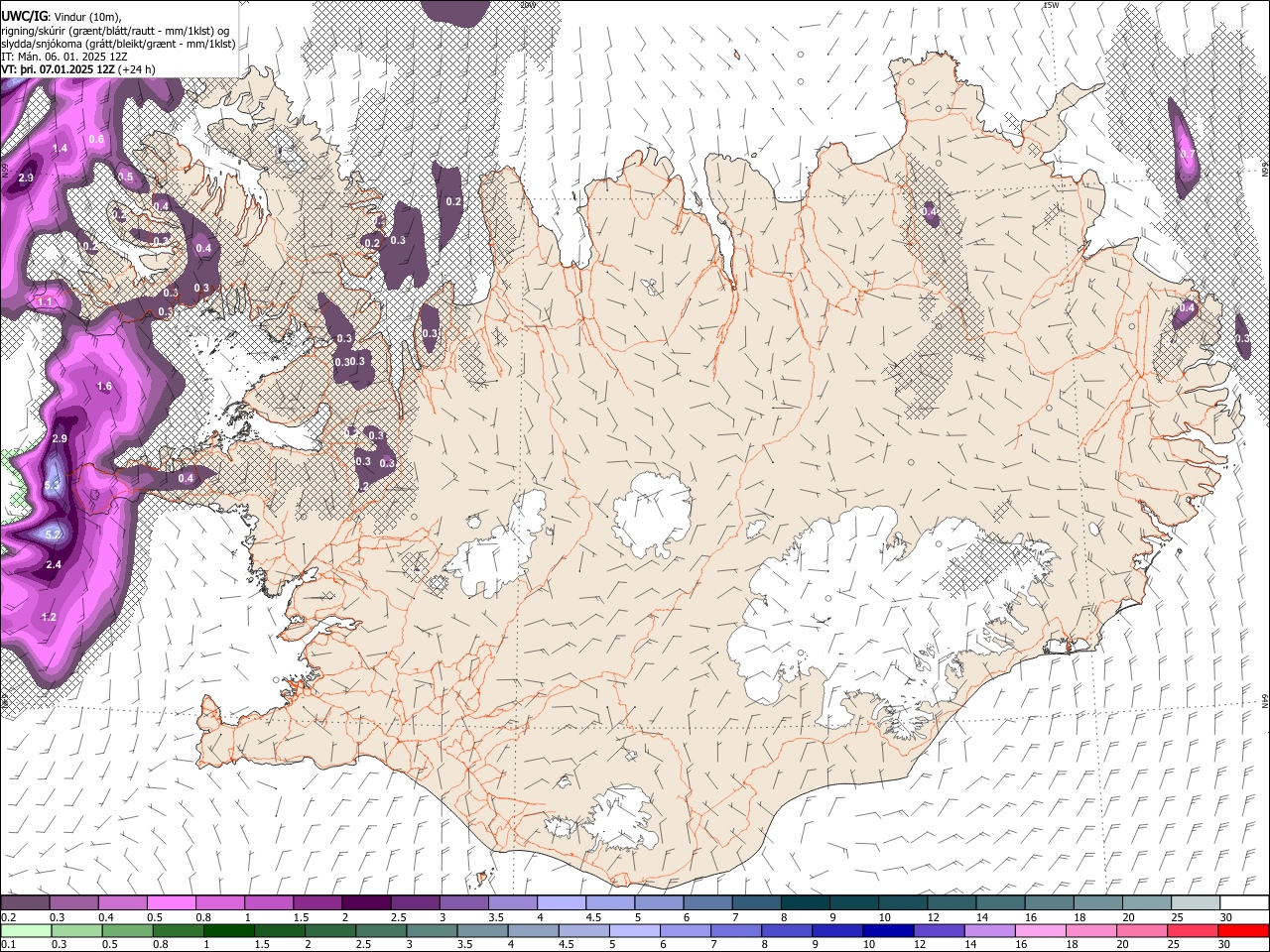Click the '1.1' precipitation value on the map
The image size is (1270, 952).
click(45, 301)
